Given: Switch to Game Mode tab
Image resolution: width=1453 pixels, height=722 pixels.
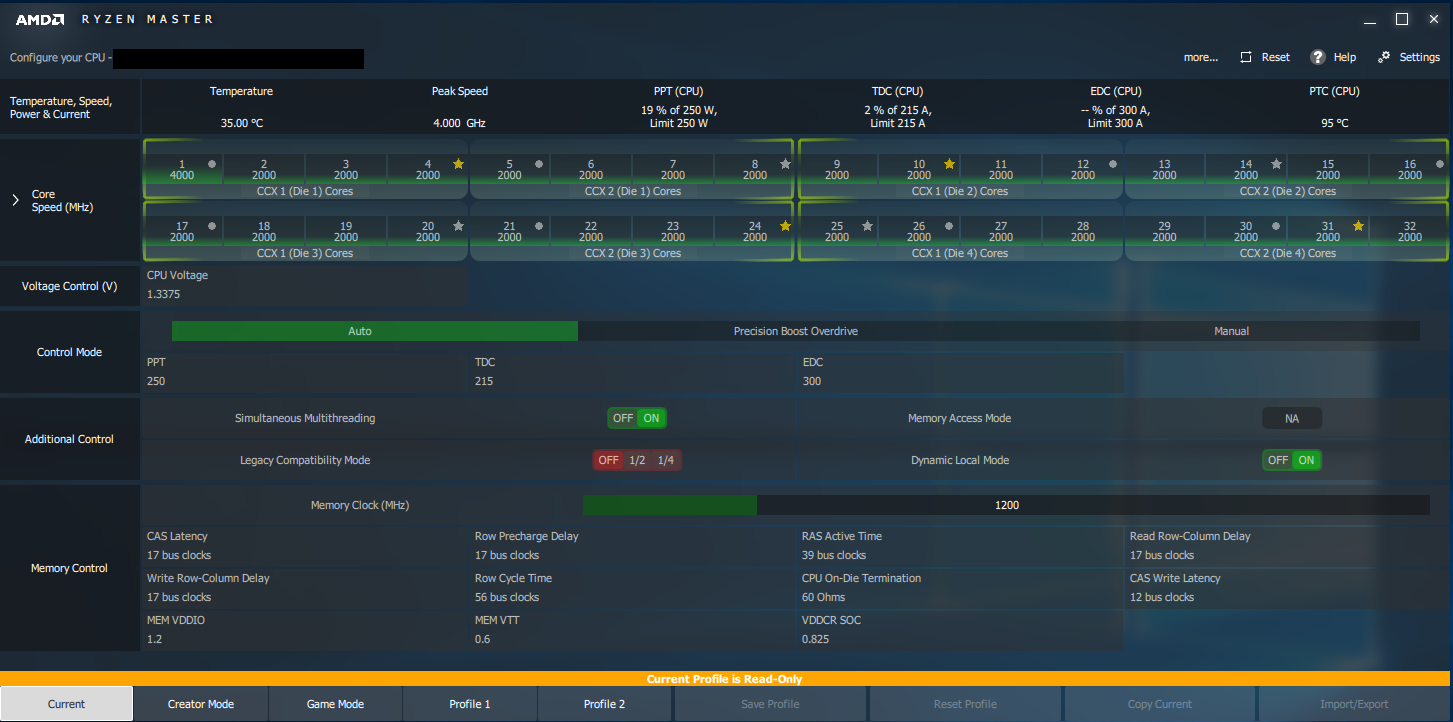Looking at the screenshot, I should (335, 704).
